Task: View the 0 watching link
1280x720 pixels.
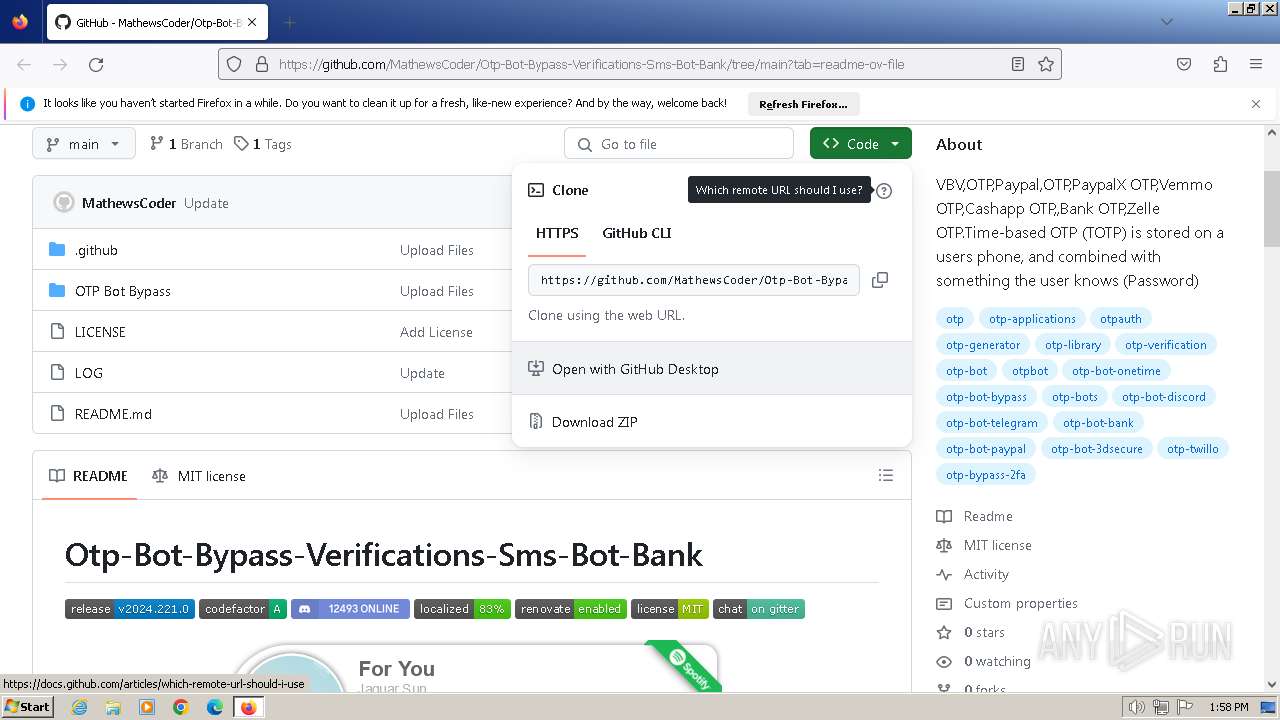Action: 983,661
